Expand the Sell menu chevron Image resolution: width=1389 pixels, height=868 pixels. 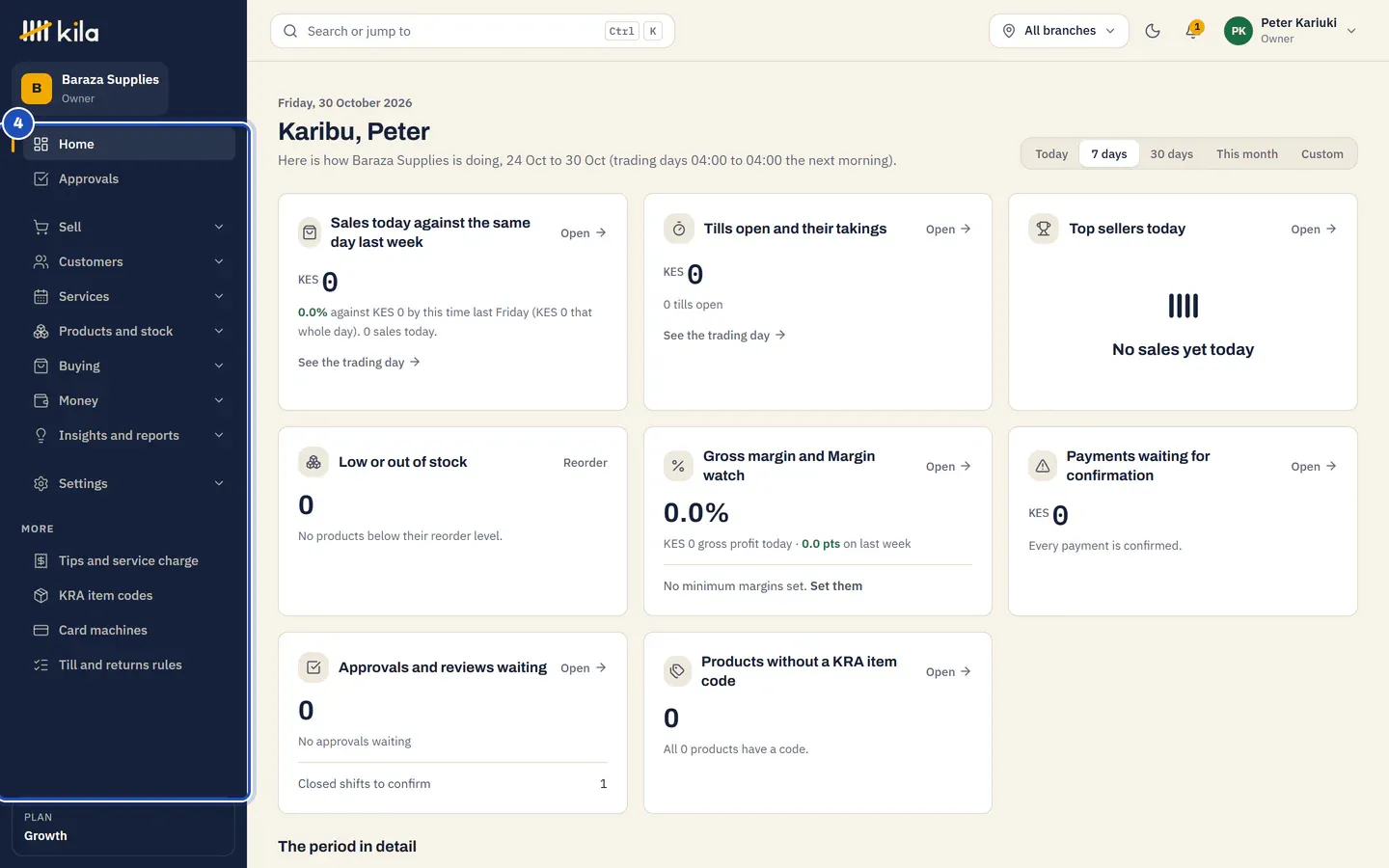pyautogui.click(x=219, y=227)
